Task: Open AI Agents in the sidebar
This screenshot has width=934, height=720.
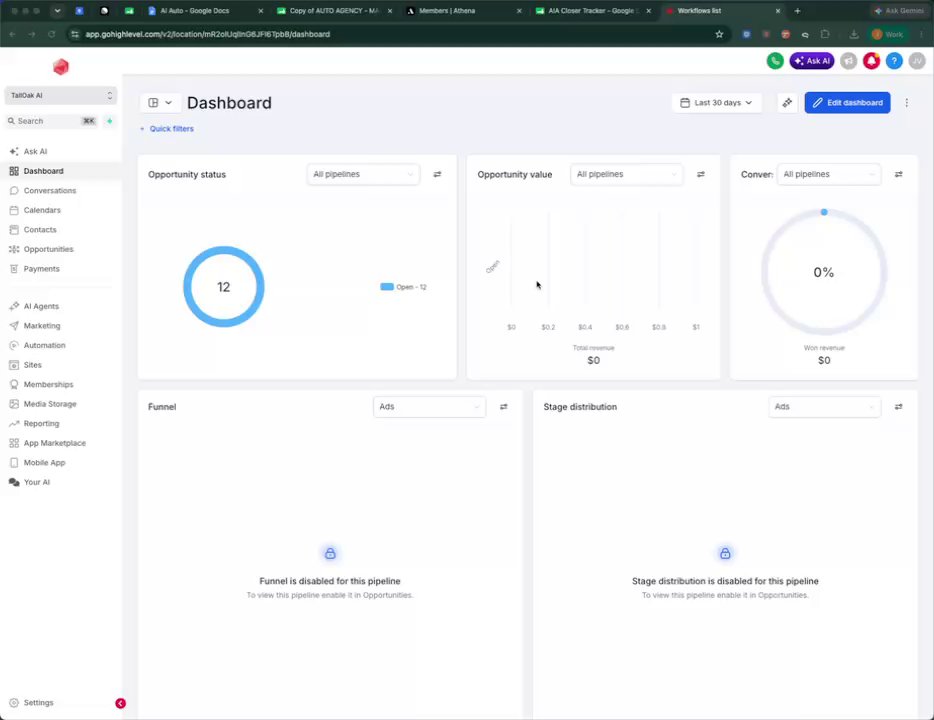Action: (60, 306)
